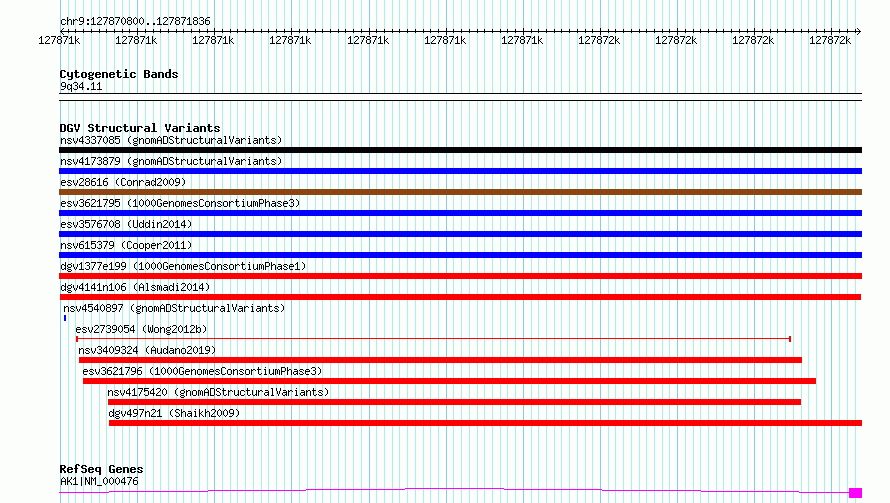Click the Cytogenetic Bands track title

tap(119, 74)
